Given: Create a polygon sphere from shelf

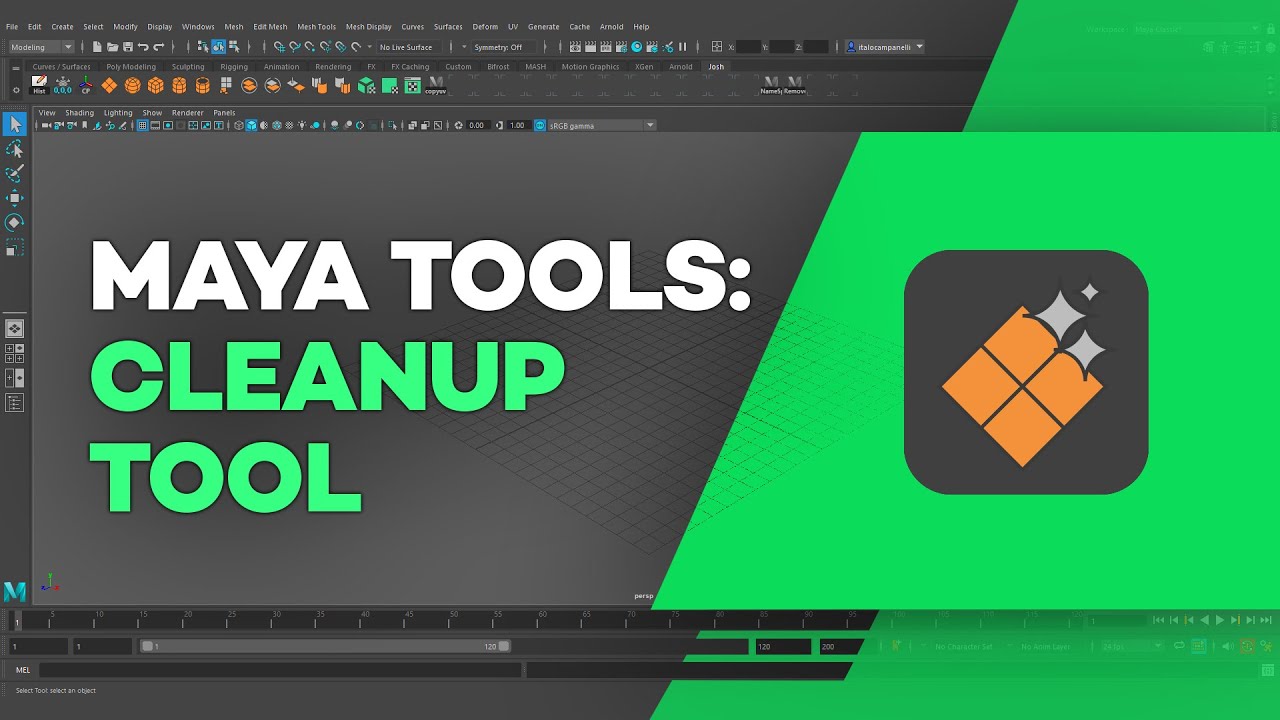Looking at the screenshot, I should tap(133, 85).
